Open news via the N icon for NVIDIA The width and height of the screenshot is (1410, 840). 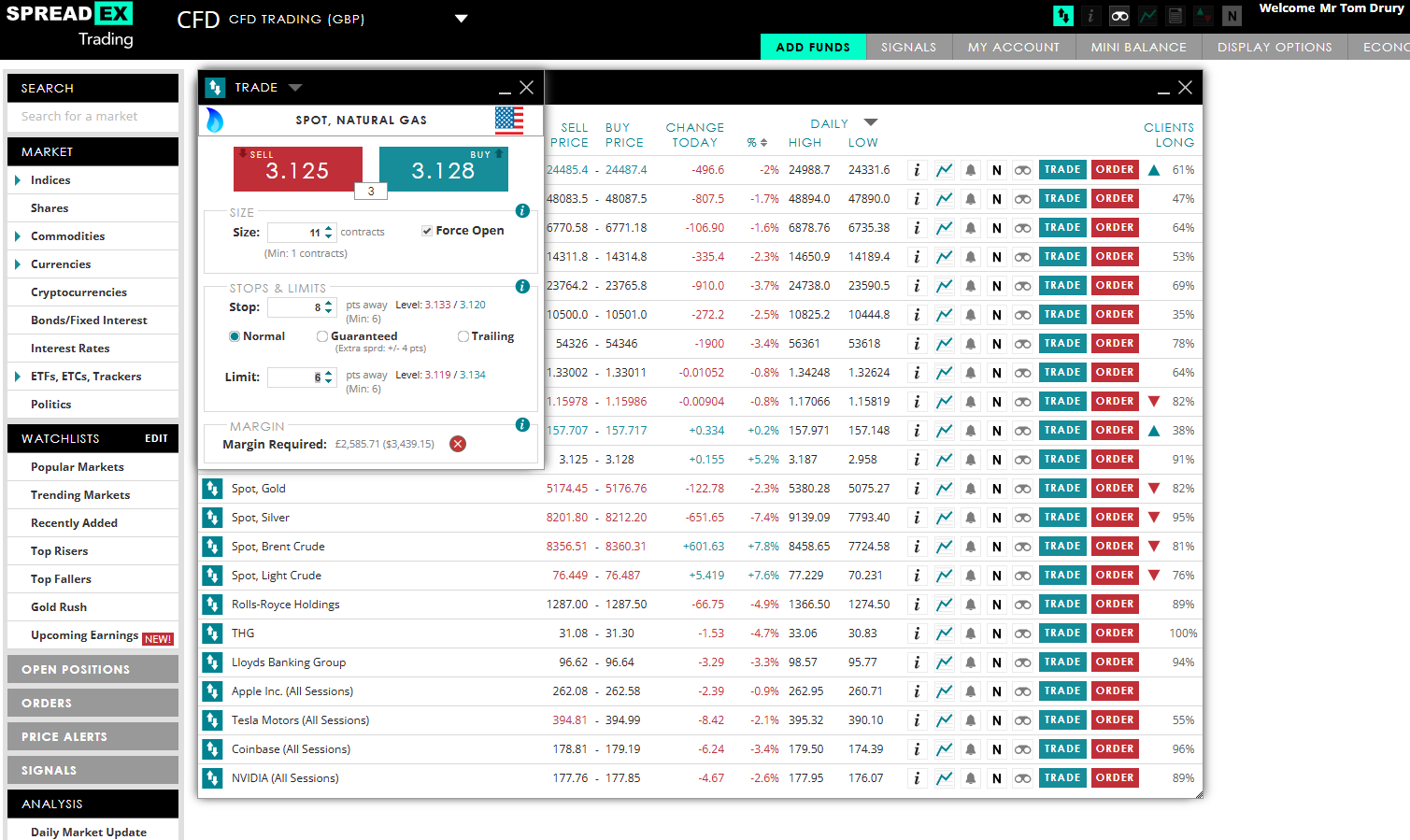997,777
